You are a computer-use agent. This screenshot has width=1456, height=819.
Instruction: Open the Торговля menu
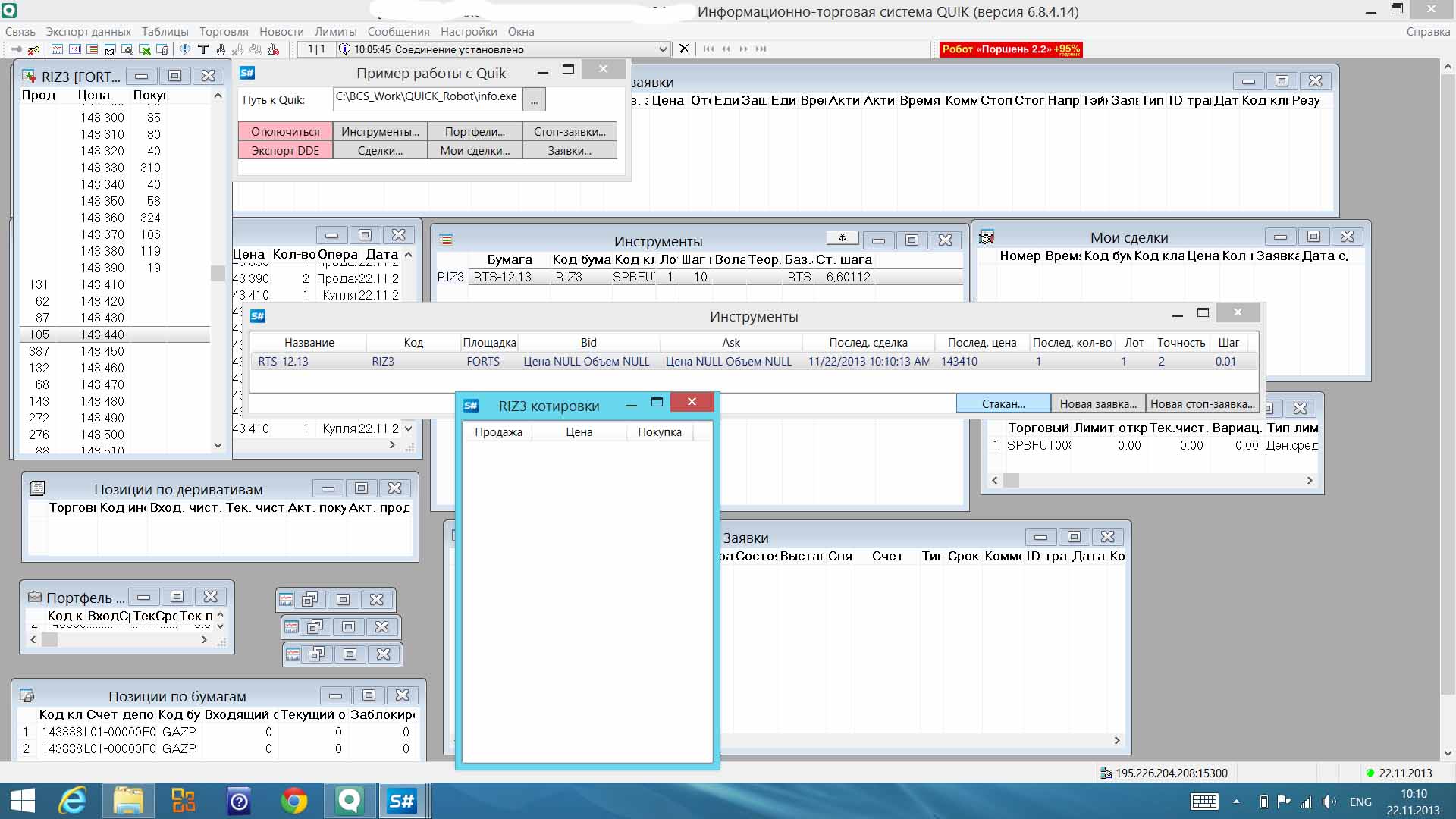point(224,31)
